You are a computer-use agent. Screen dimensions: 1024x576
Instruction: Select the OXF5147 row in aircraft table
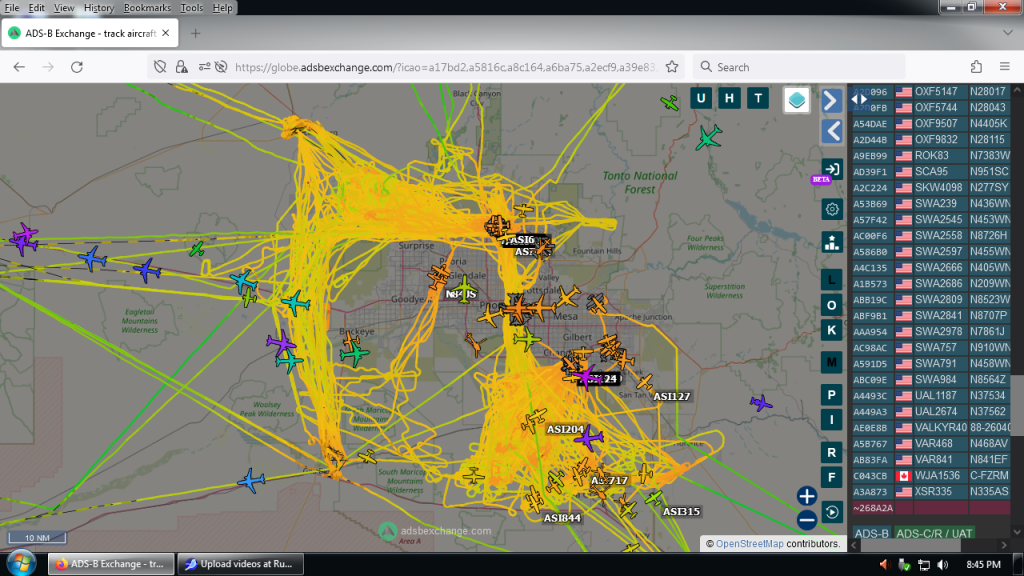click(931, 91)
